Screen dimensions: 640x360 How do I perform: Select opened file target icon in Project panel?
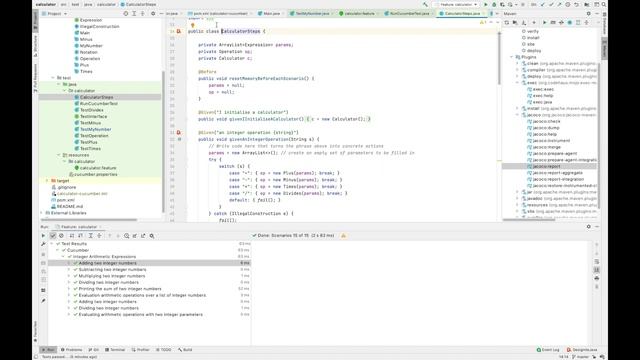pyautogui.click(x=126, y=13)
